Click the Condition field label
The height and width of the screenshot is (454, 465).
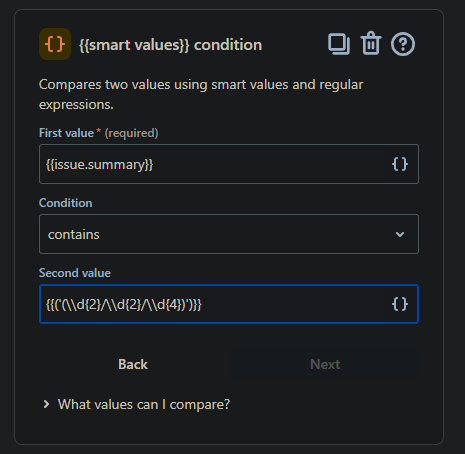(66, 203)
